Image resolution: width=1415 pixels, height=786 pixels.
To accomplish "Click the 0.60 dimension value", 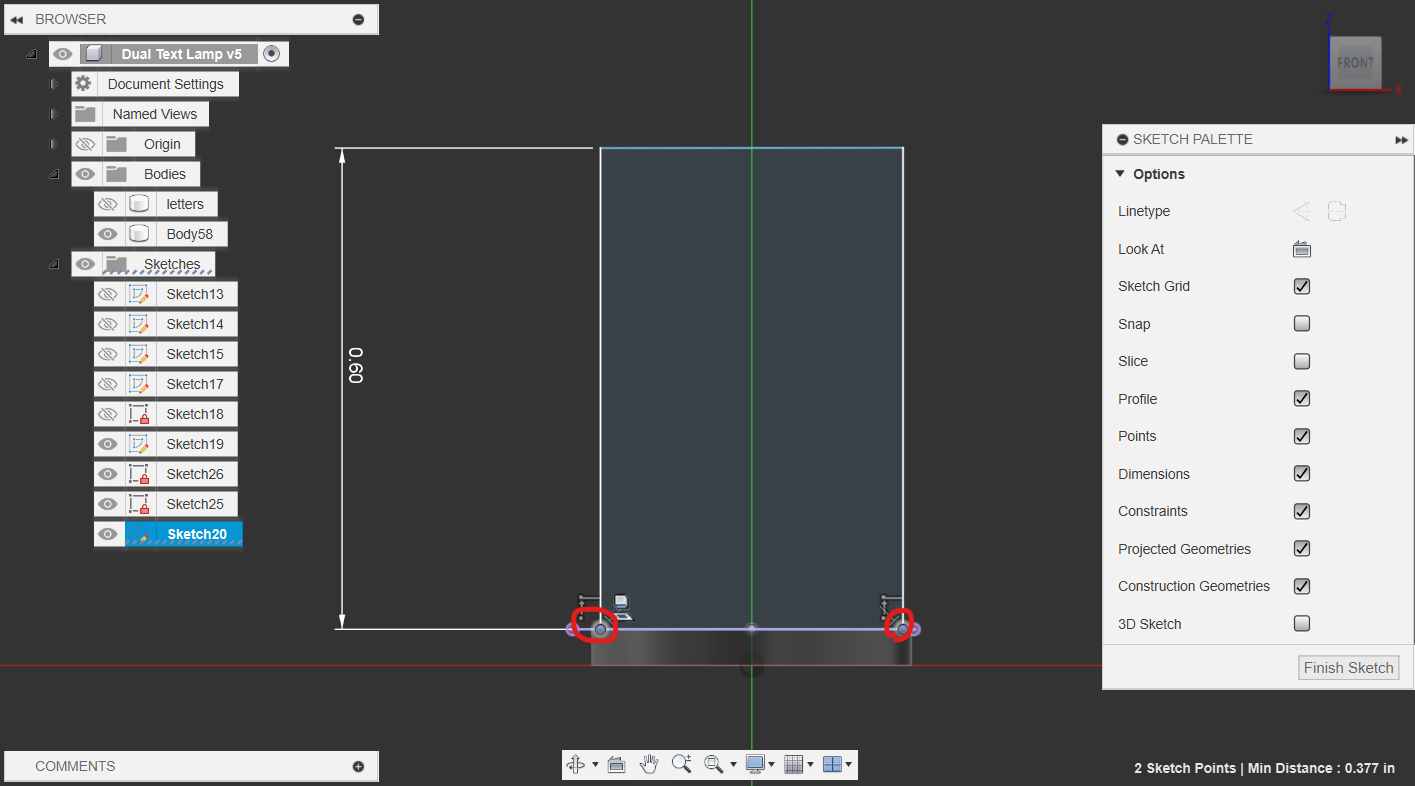I will (355, 366).
